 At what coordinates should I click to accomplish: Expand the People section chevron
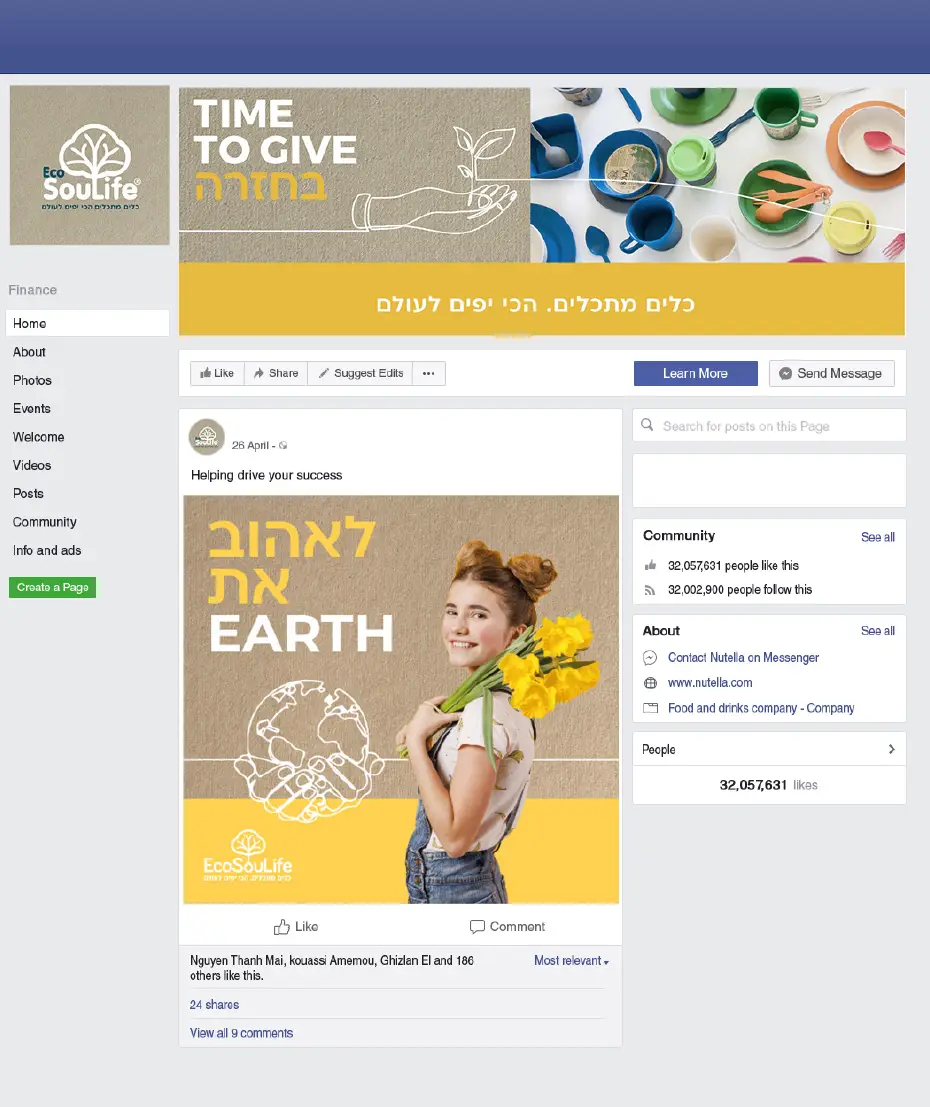(x=891, y=749)
